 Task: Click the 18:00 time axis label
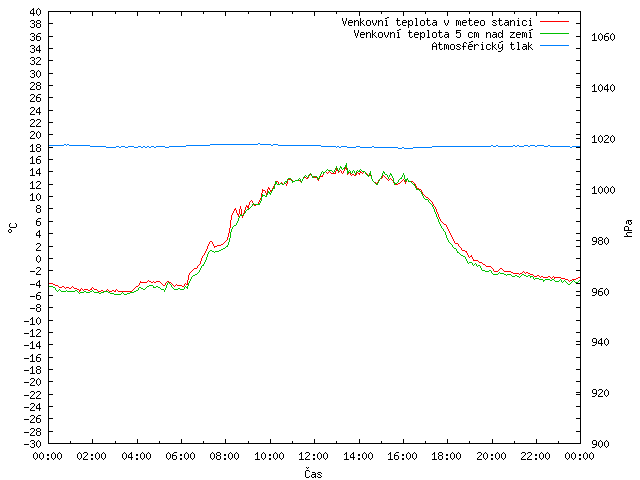pyautogui.click(x=447, y=456)
